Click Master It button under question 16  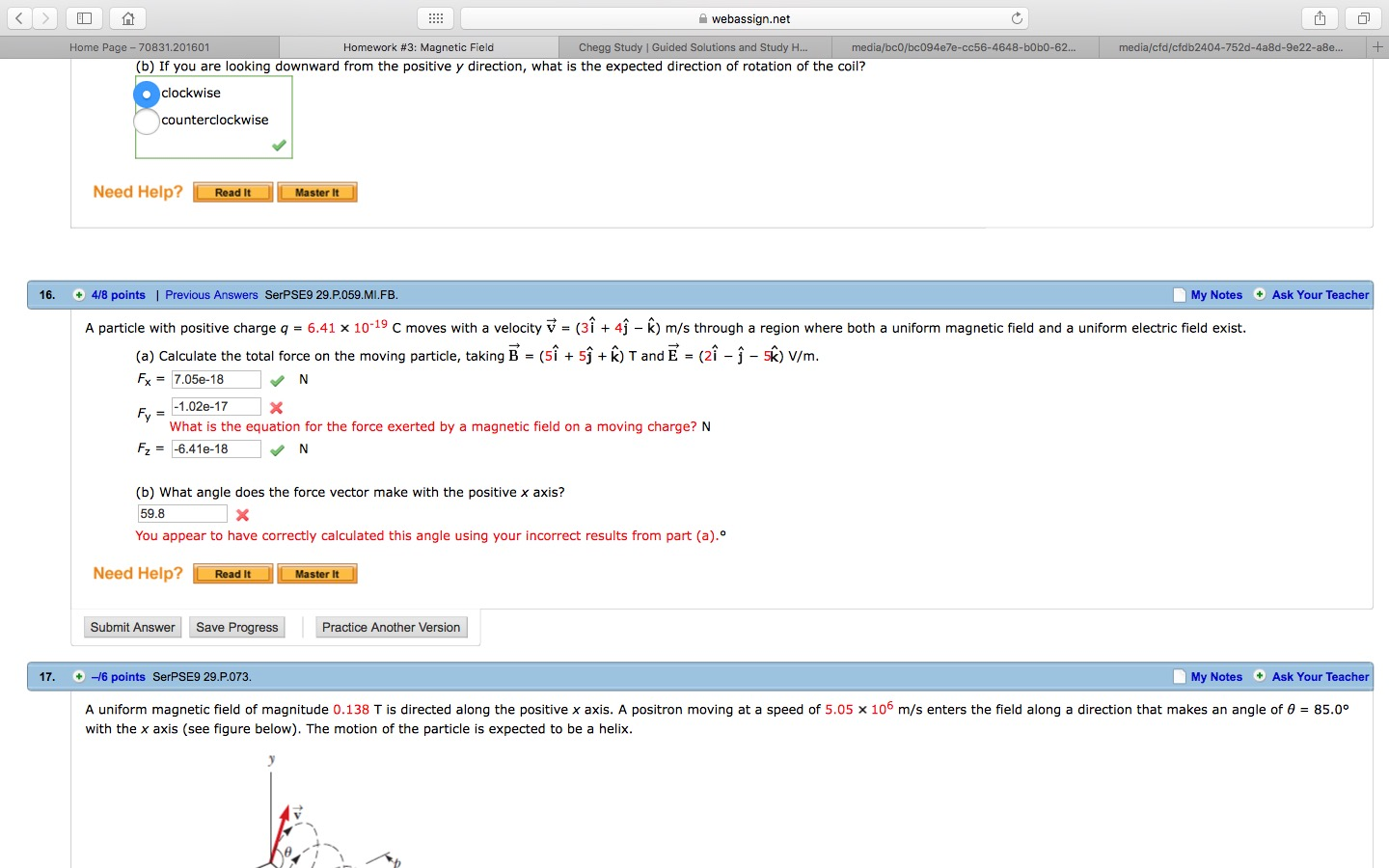click(317, 574)
